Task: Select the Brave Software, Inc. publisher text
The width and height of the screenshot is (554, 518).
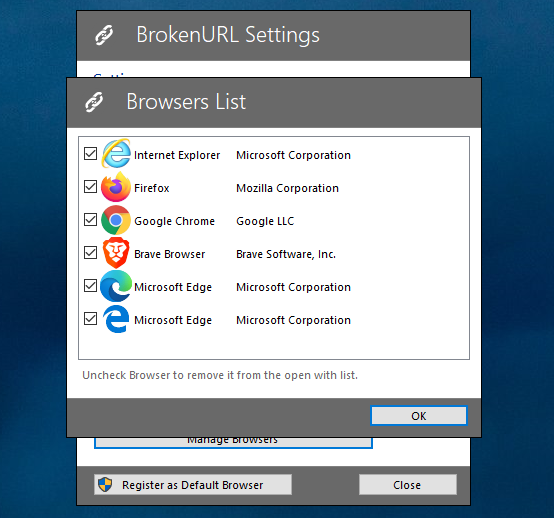Action: [286, 254]
